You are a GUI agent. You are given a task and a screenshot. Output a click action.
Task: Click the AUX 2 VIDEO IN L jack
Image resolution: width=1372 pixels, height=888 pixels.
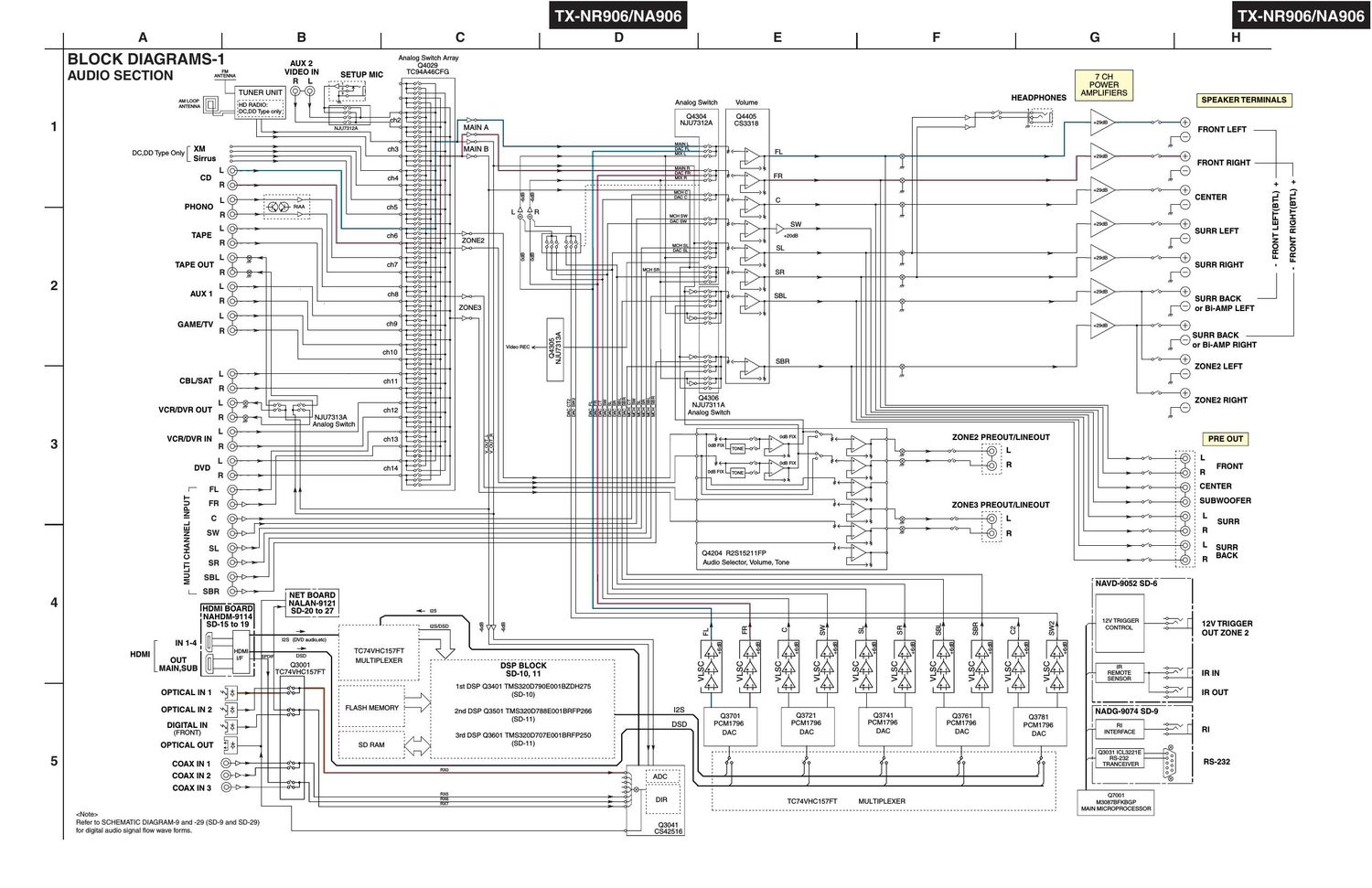(x=310, y=92)
